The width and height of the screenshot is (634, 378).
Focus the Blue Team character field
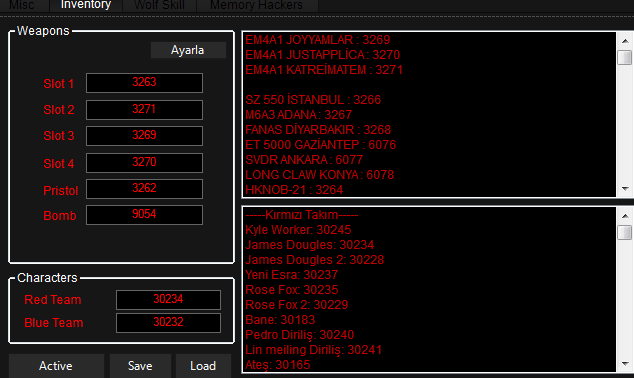pos(168,323)
